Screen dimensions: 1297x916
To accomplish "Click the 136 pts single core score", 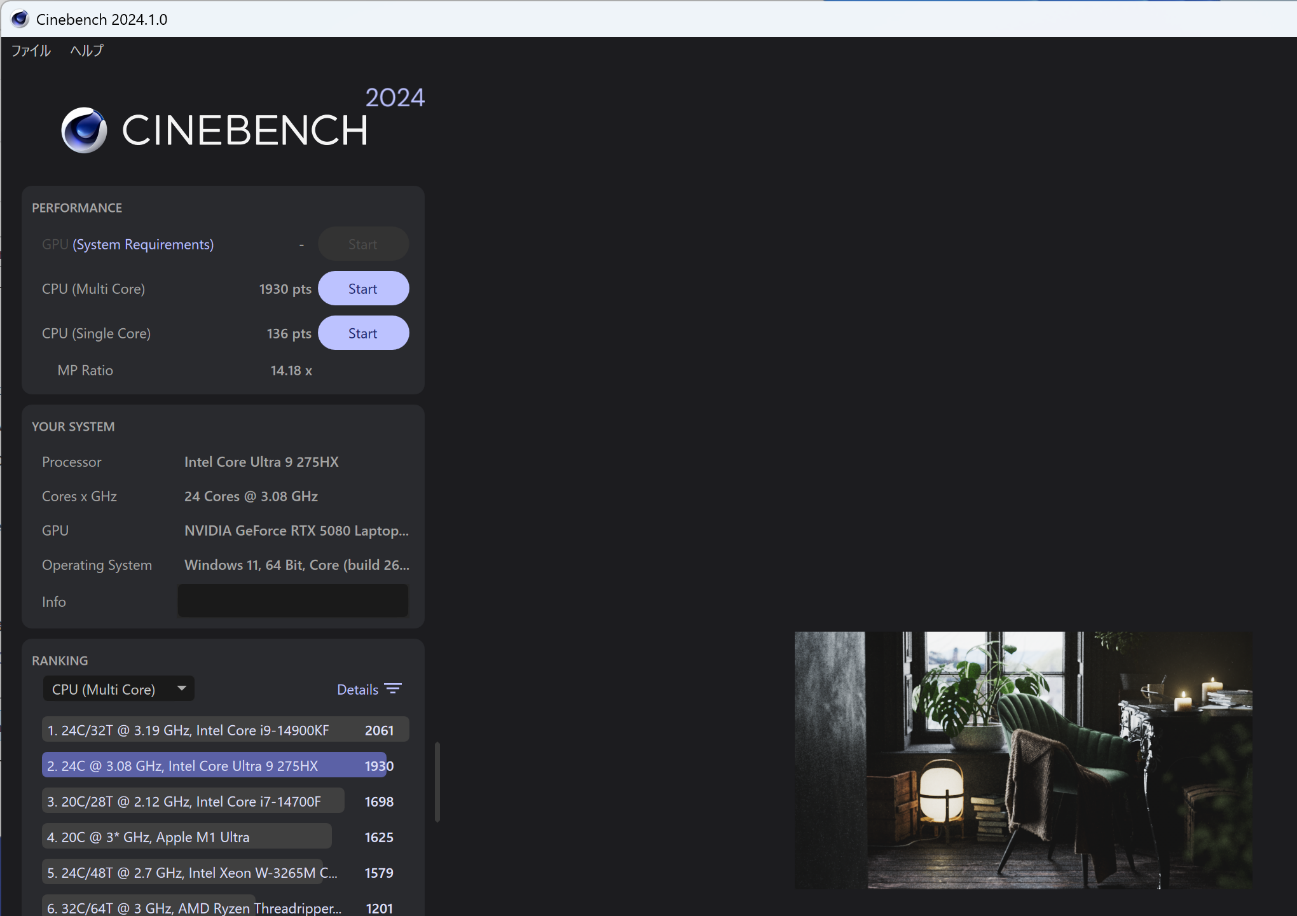I will coord(289,333).
